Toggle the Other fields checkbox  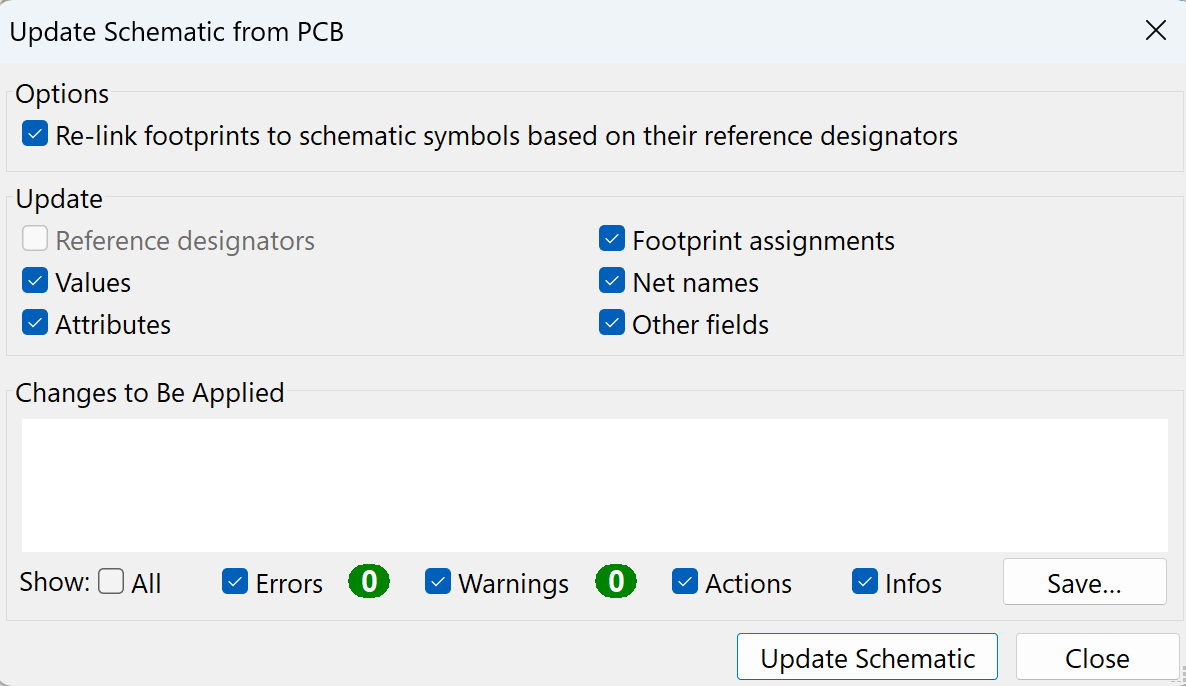point(612,324)
